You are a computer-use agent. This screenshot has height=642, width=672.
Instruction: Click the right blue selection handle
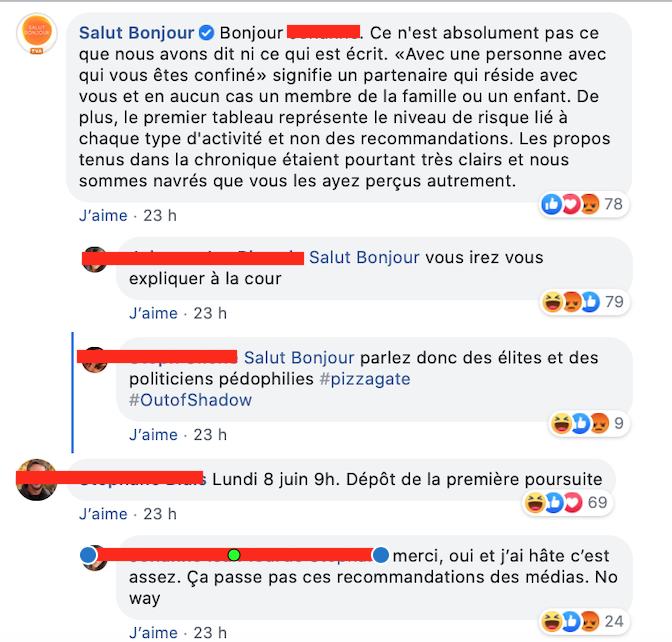381,555
